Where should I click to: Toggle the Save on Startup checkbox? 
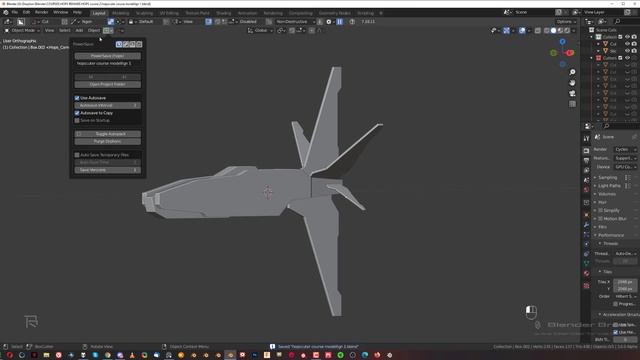77,120
